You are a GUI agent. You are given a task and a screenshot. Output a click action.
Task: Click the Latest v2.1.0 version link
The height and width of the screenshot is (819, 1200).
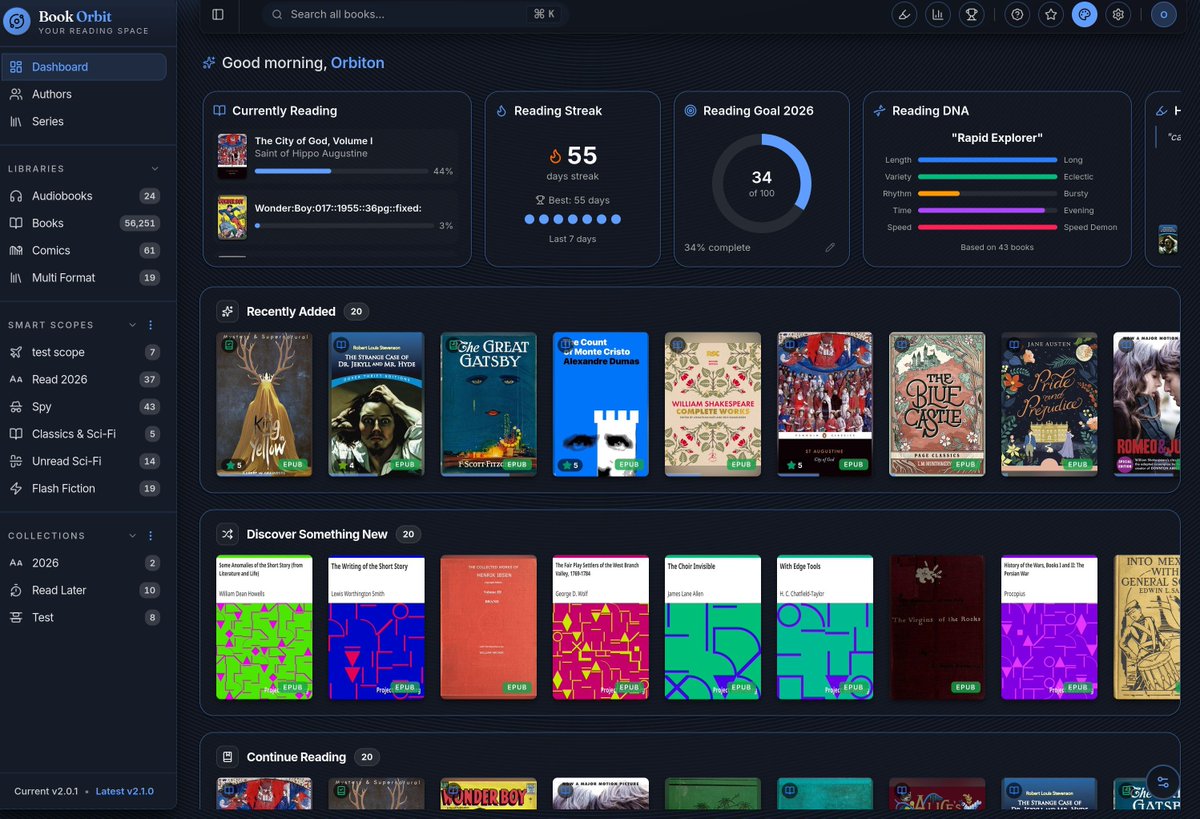pos(125,791)
